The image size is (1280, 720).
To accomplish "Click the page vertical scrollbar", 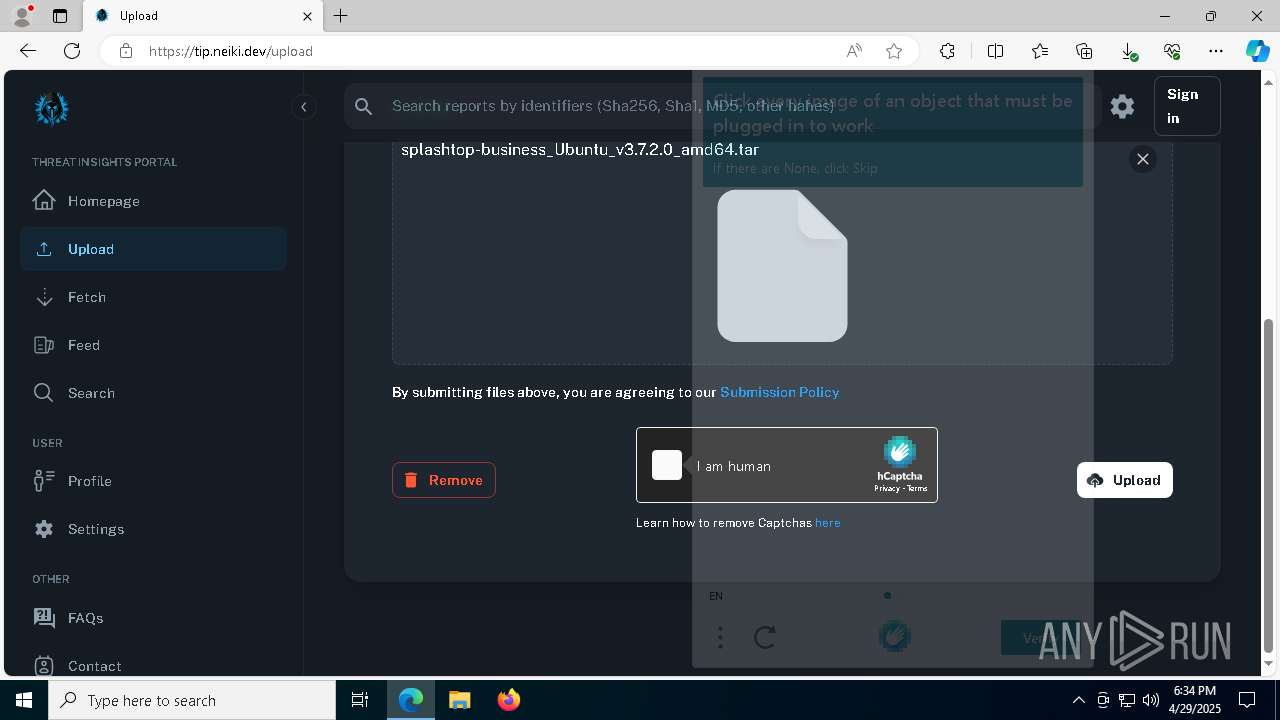I will pos(1270,485).
